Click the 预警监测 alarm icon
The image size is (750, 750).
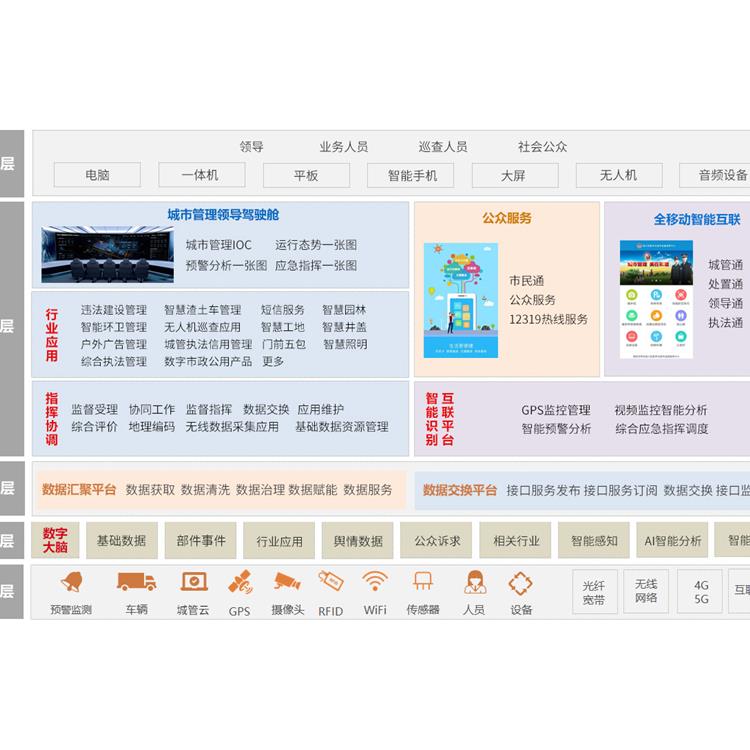click(x=71, y=582)
